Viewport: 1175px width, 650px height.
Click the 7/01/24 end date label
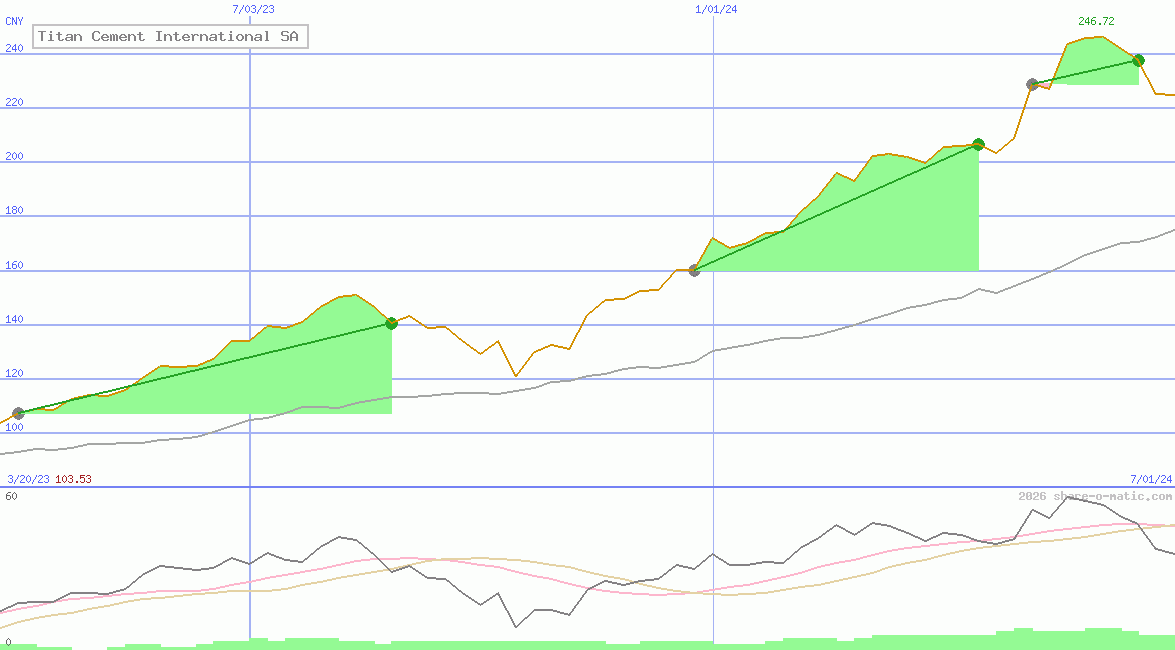1151,479
